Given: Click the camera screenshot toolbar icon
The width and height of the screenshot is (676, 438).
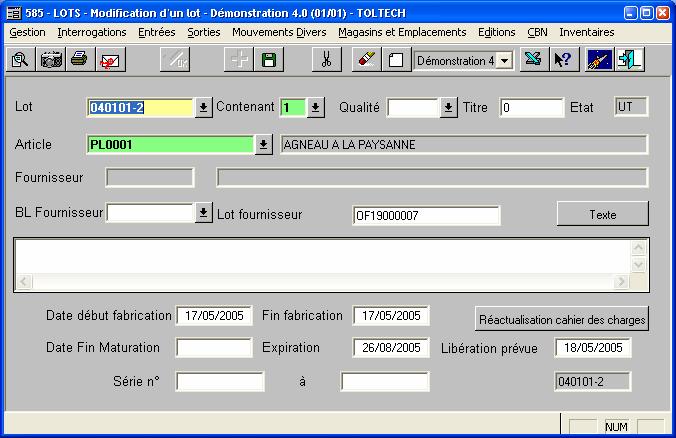Looking at the screenshot, I should 49,60.
